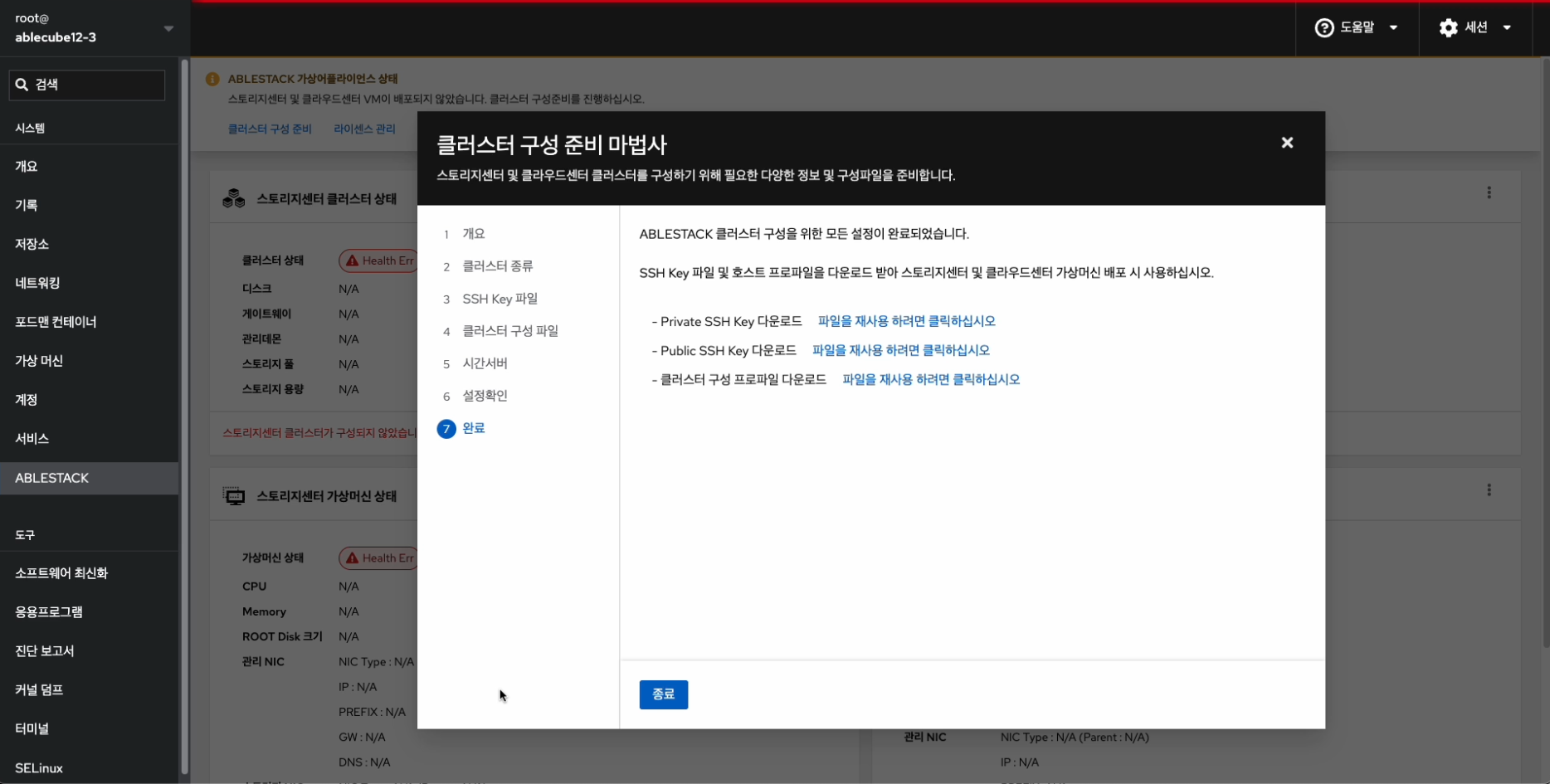The width and height of the screenshot is (1550, 784).
Task: Open kebab menu for storage VM card
Action: click(x=1489, y=490)
